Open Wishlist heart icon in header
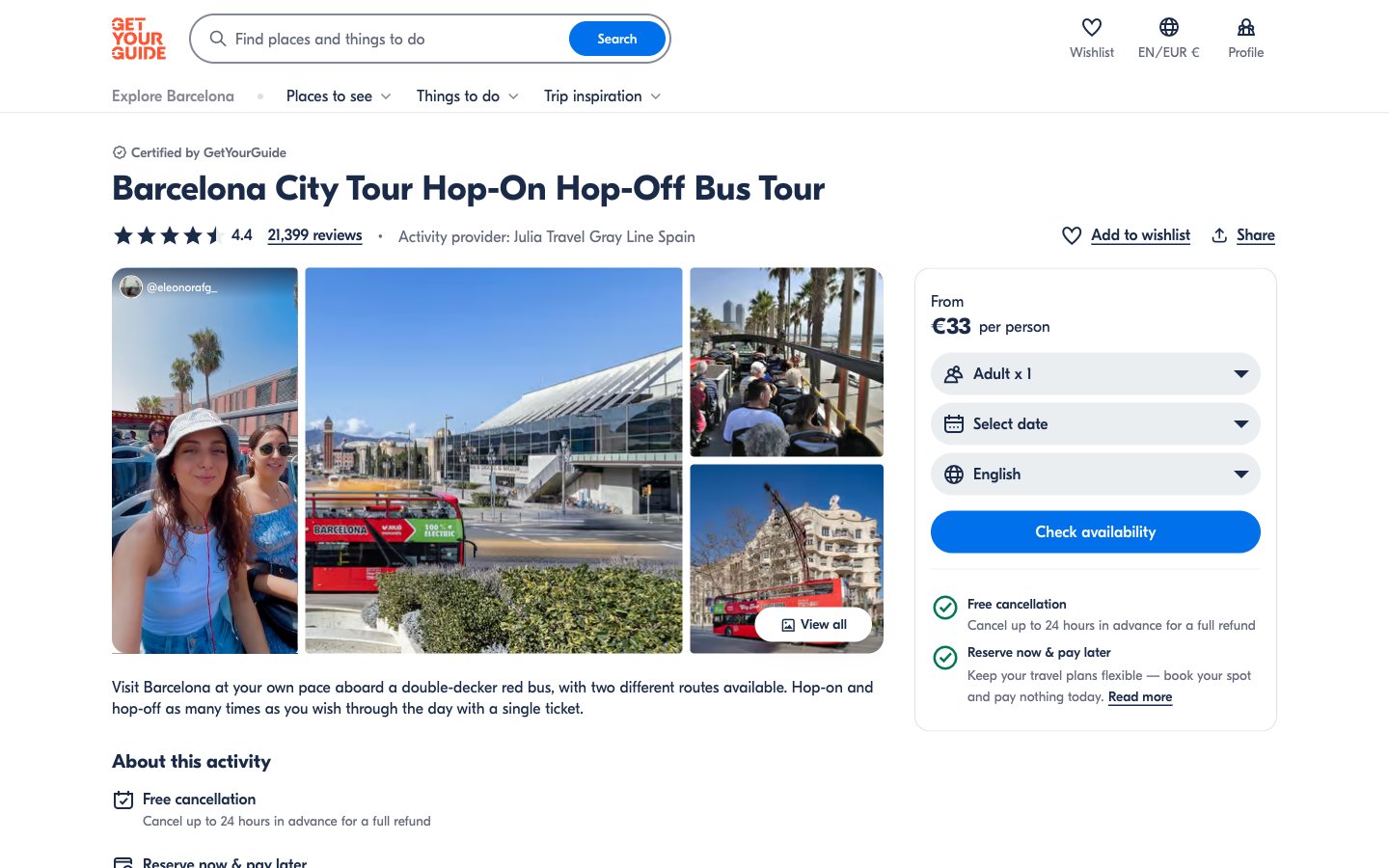The width and height of the screenshot is (1389, 868). pos(1091,28)
